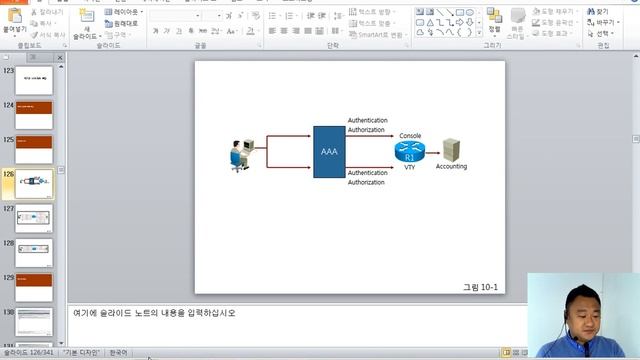640x360 pixels.
Task: Toggle text Shadow formatting
Action: point(191,31)
